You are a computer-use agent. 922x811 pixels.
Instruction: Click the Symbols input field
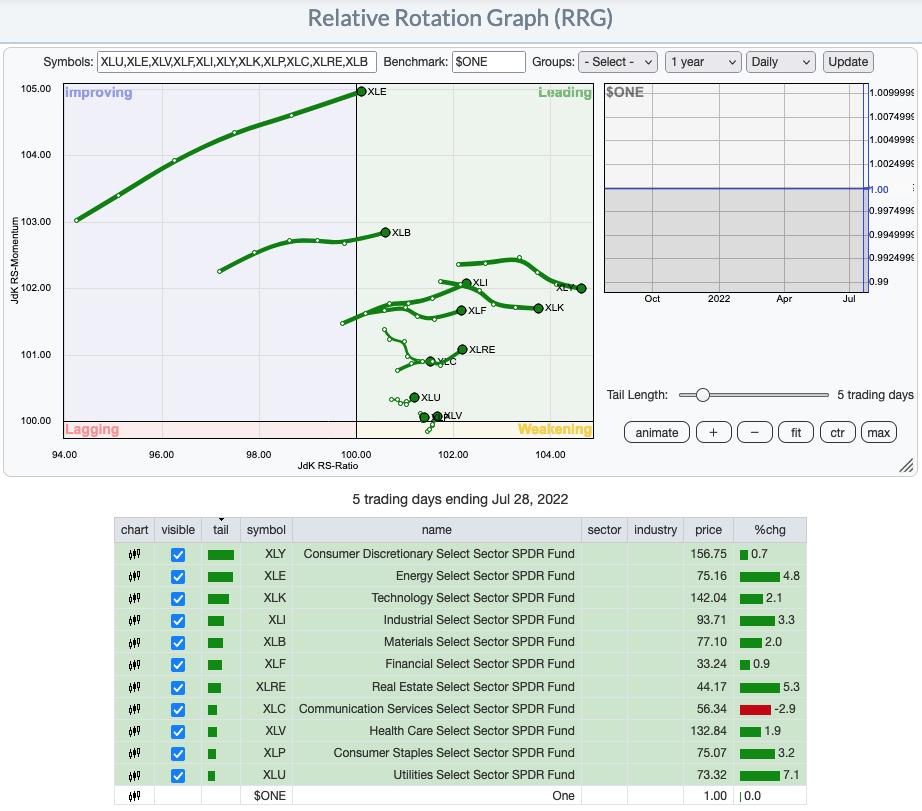tap(236, 62)
